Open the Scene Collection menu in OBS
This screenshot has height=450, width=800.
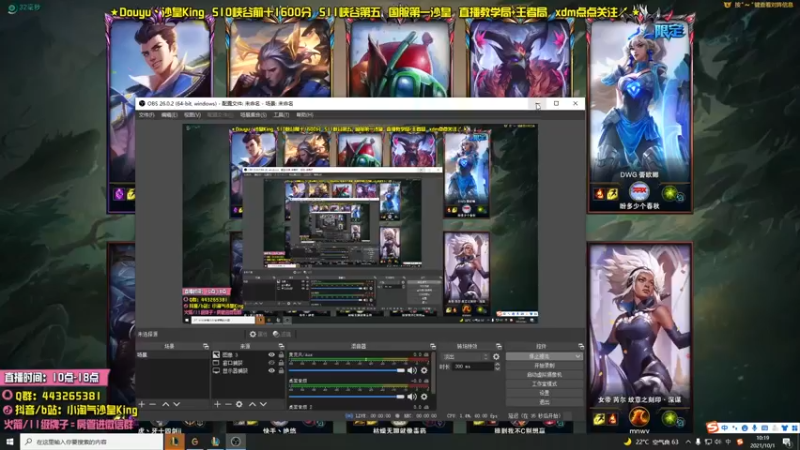253,115
